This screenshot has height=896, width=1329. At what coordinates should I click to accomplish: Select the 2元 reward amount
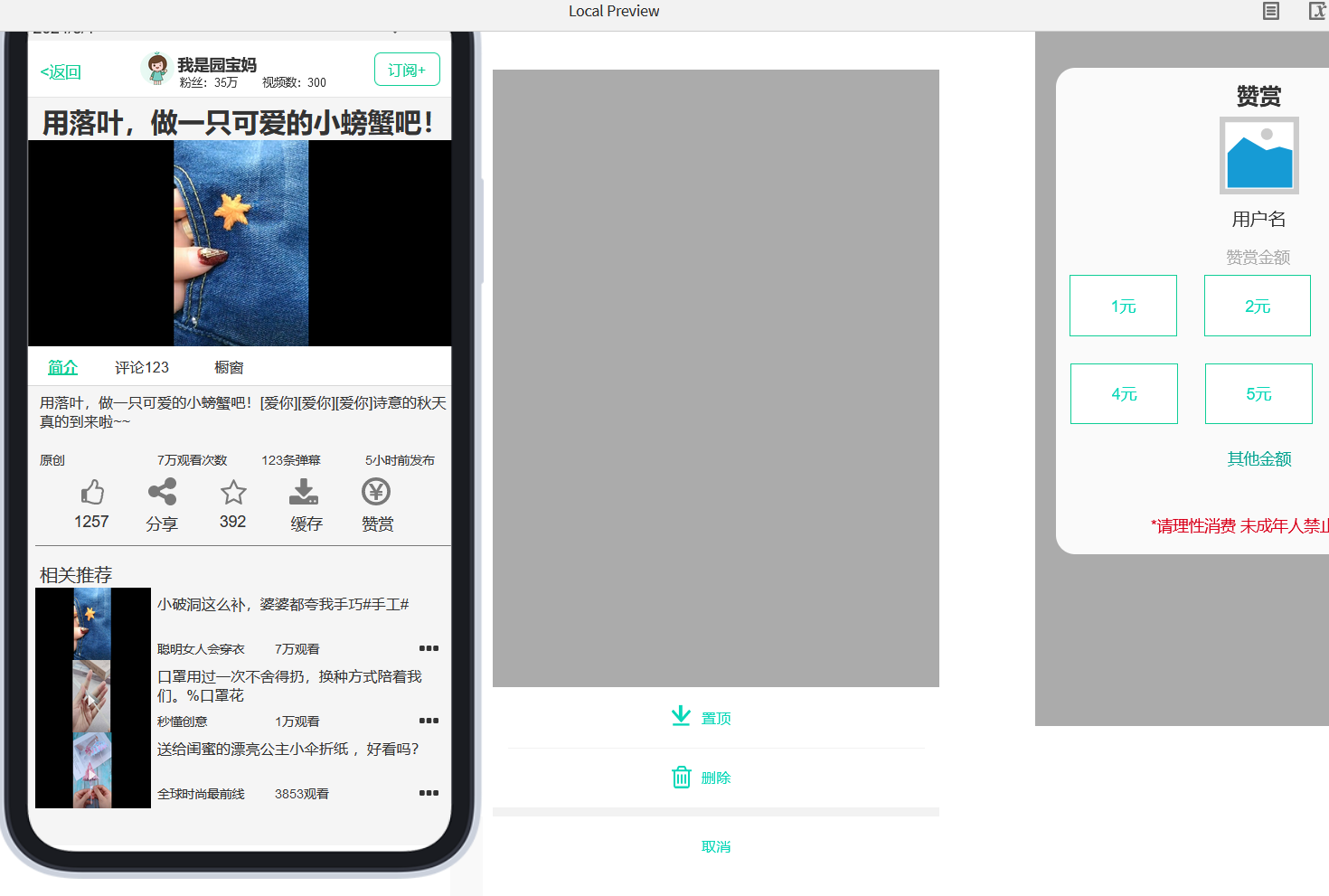point(1257,306)
